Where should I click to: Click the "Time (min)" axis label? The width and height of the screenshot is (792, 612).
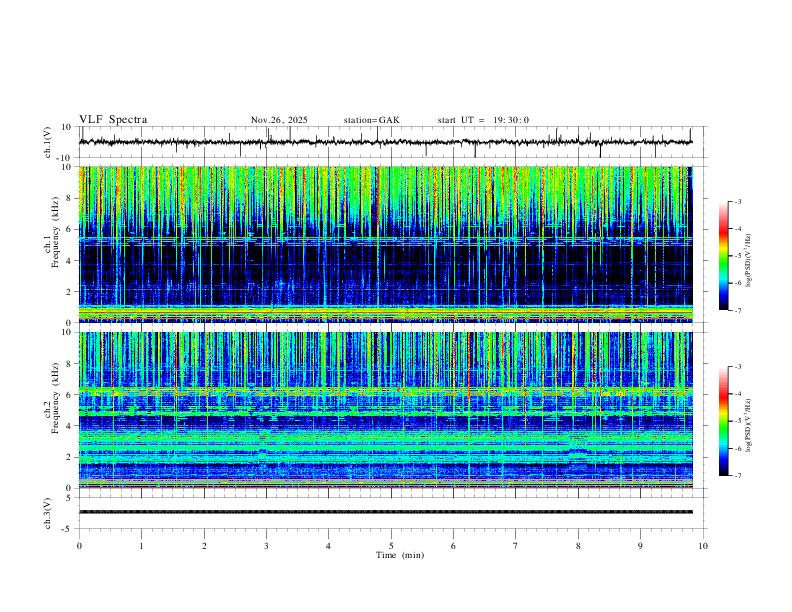[x=400, y=555]
